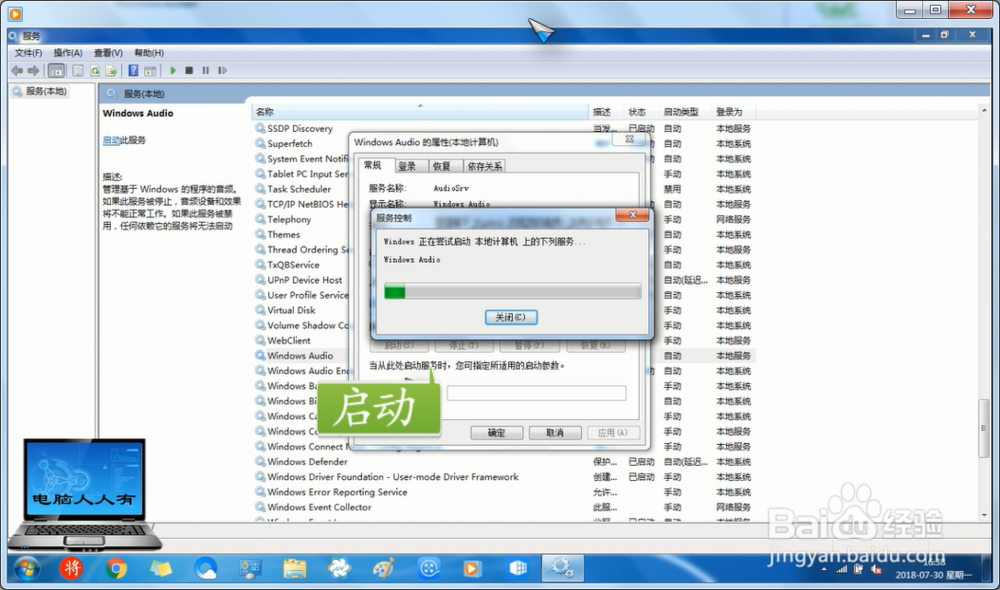The height and width of the screenshot is (590, 1000).
Task: Select the Windows Audio service row
Action: [300, 356]
